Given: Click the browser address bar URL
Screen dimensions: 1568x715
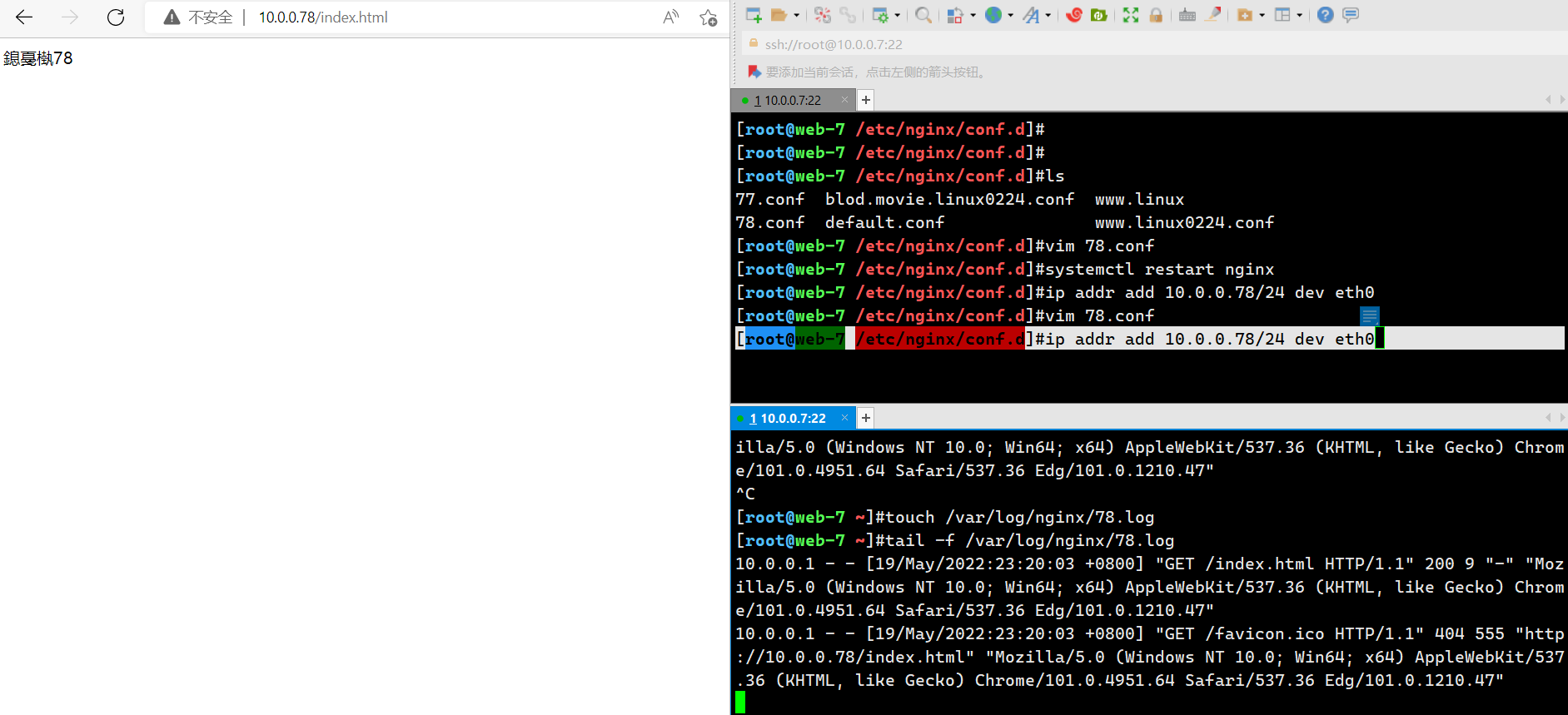Looking at the screenshot, I should click(x=323, y=17).
